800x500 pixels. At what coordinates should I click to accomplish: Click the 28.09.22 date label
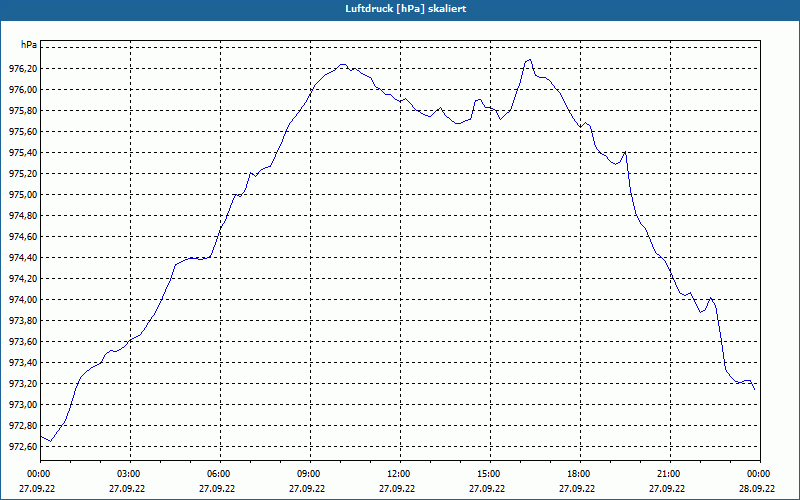[x=757, y=488]
